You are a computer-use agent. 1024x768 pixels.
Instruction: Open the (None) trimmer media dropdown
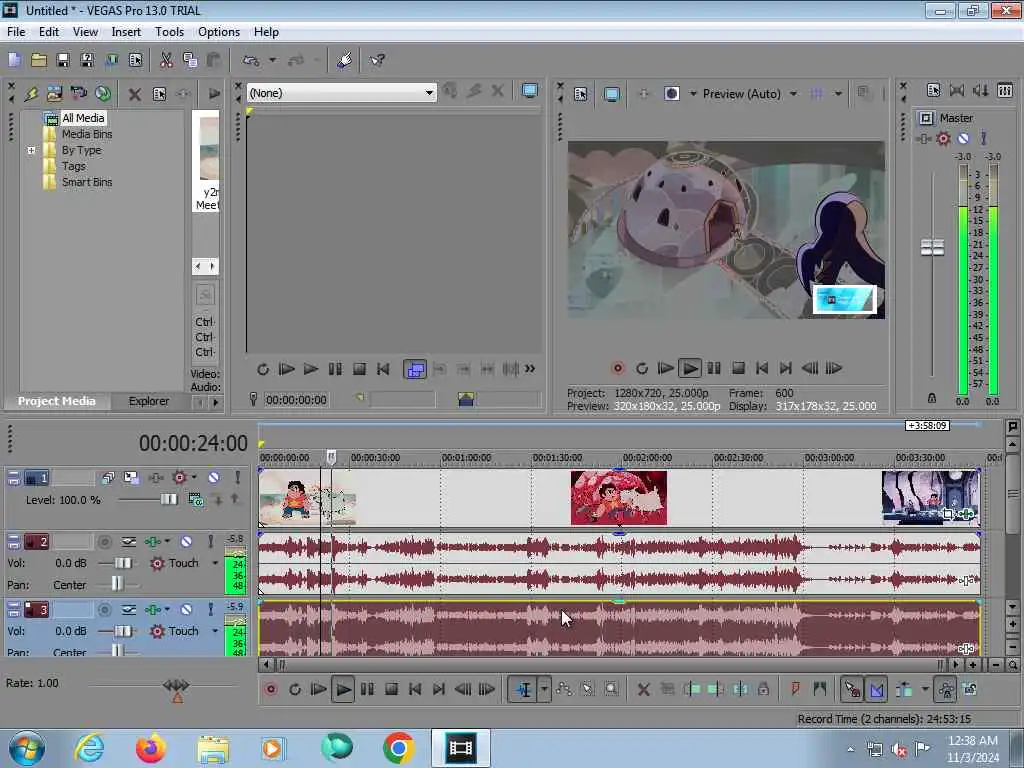click(429, 93)
